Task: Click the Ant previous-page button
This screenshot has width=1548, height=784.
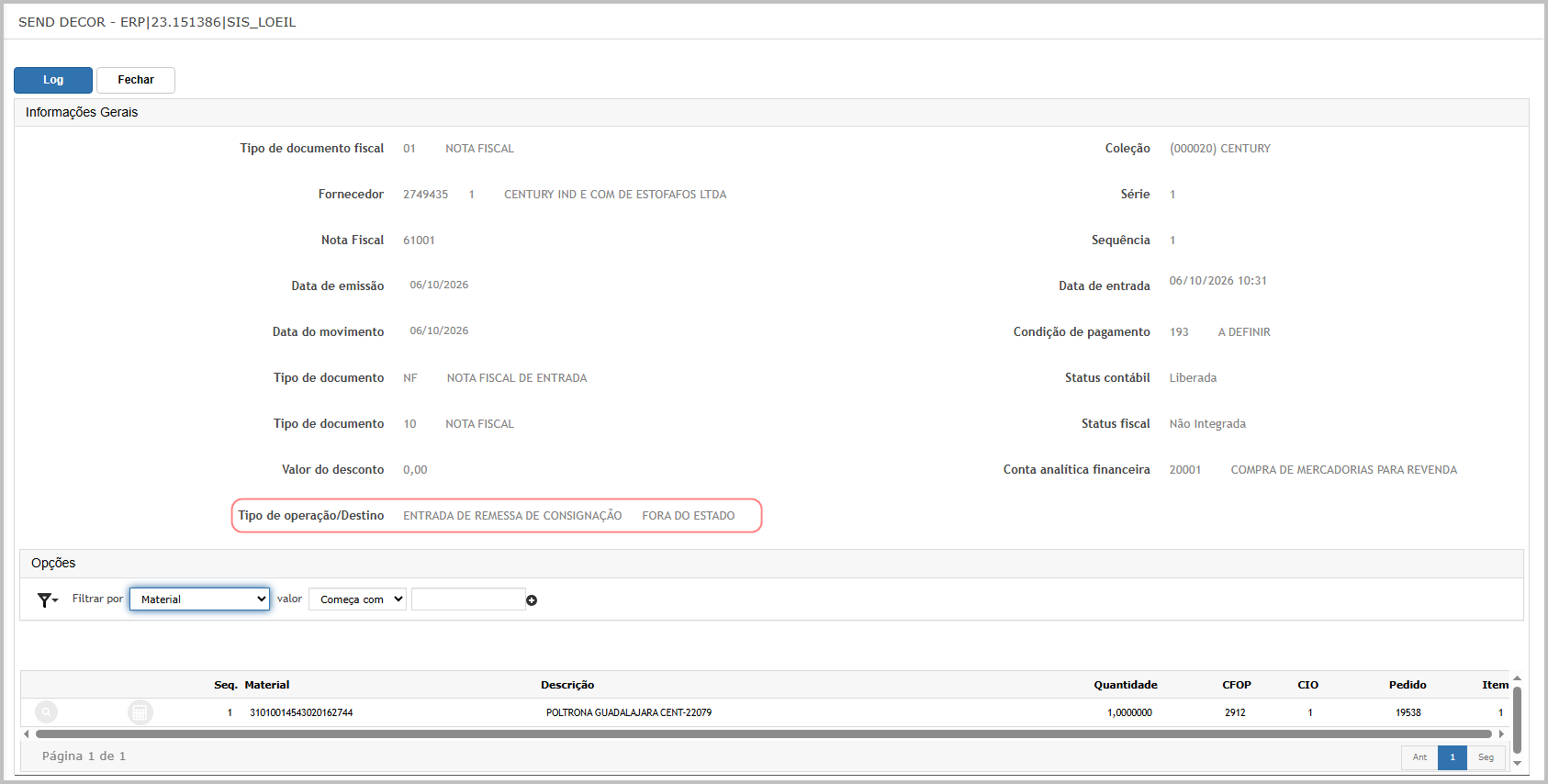Action: coord(1419,757)
